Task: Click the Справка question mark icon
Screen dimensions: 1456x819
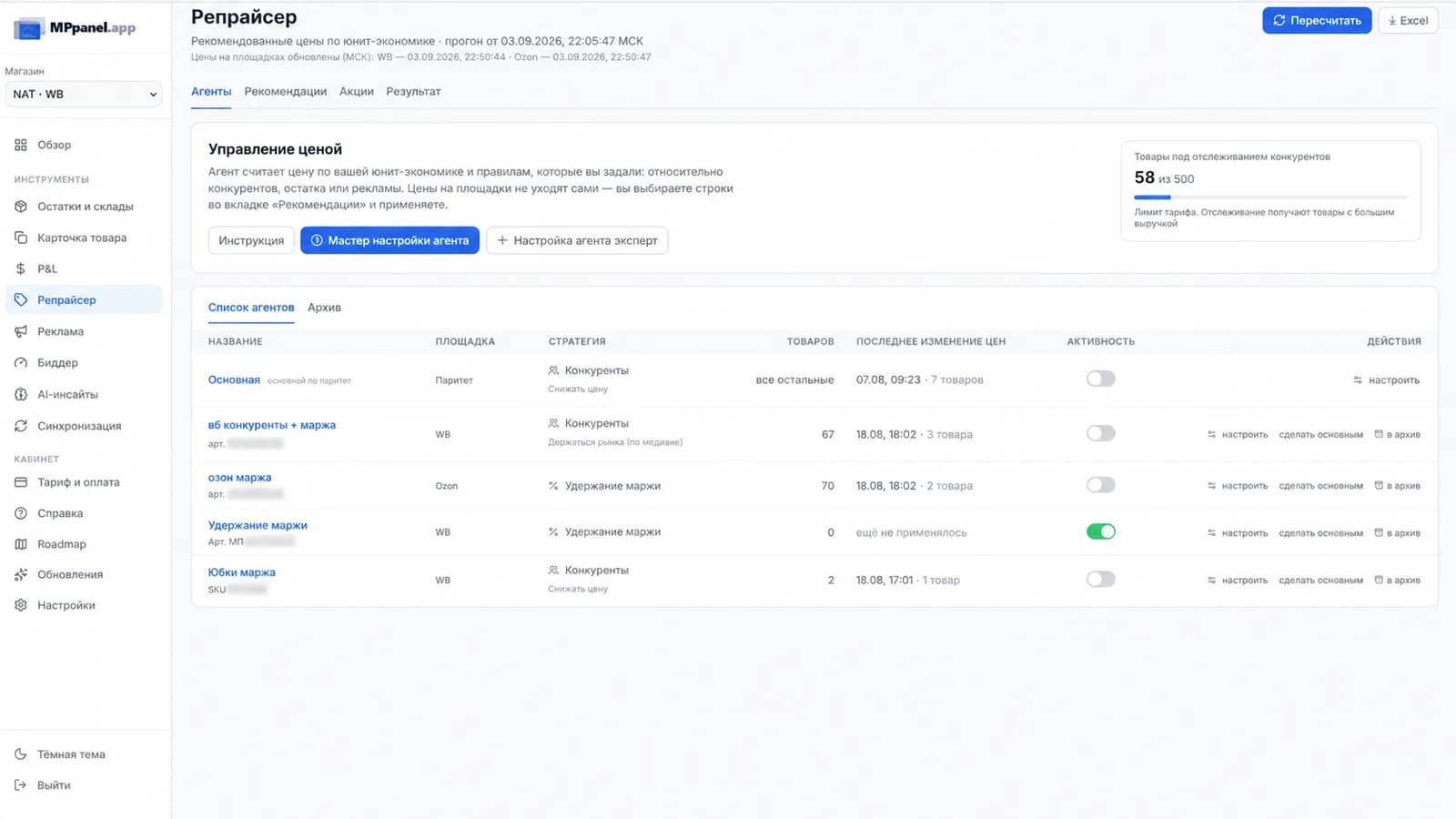Action: click(x=21, y=513)
